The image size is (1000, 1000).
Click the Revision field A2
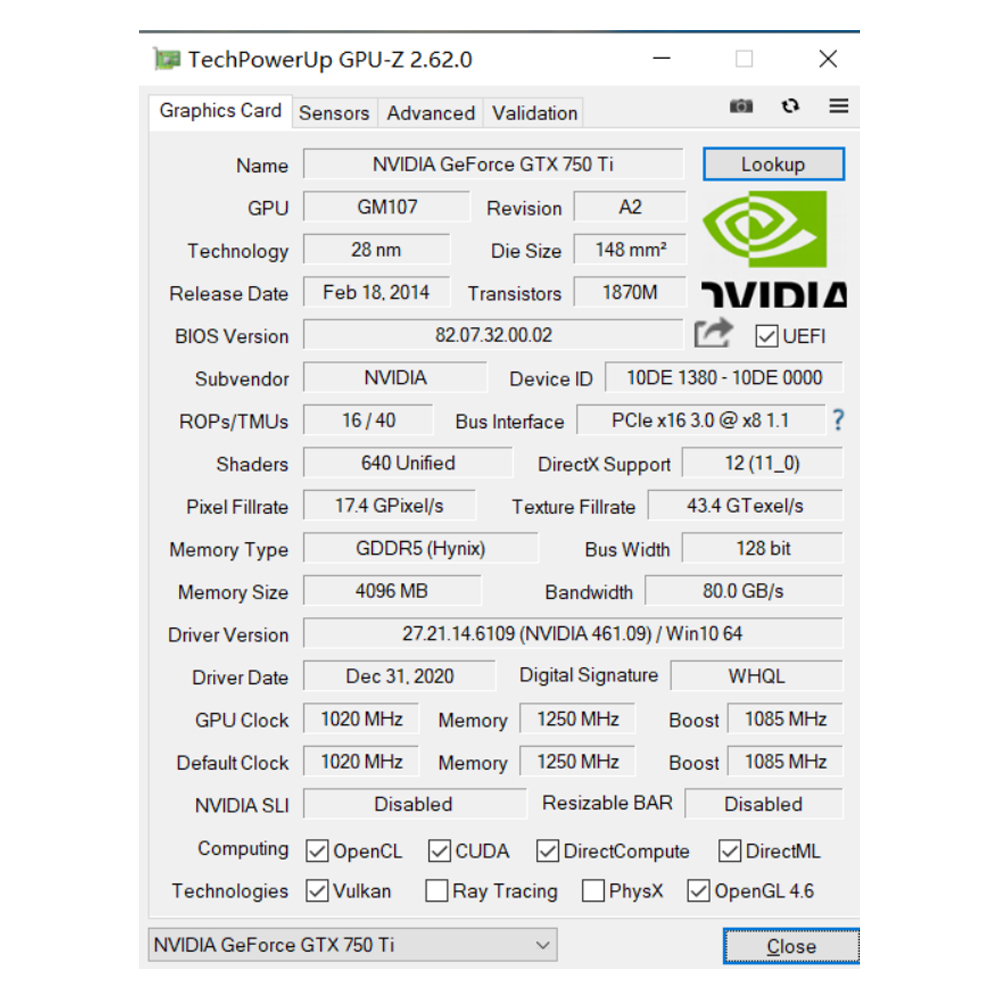pos(630,207)
